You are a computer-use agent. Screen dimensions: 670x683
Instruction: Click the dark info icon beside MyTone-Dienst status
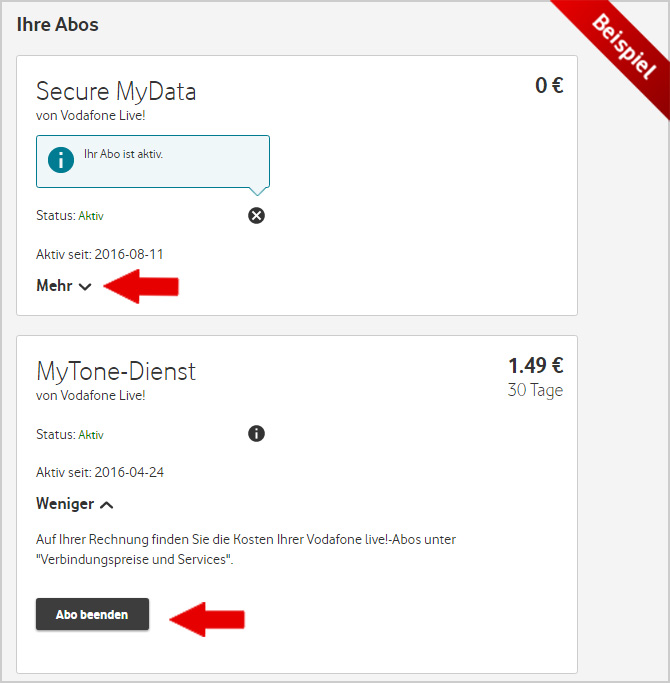(x=256, y=434)
